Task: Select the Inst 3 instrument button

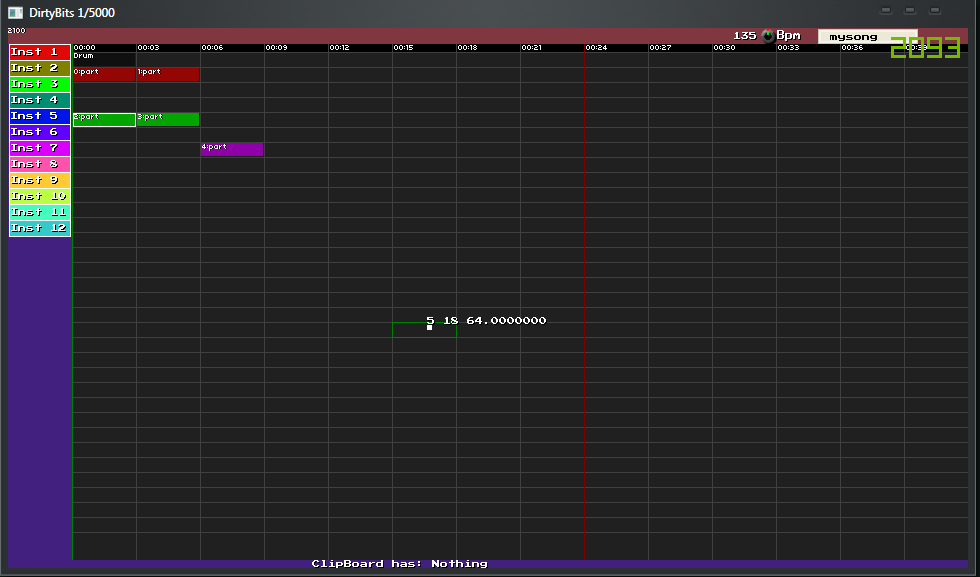Action: point(40,84)
